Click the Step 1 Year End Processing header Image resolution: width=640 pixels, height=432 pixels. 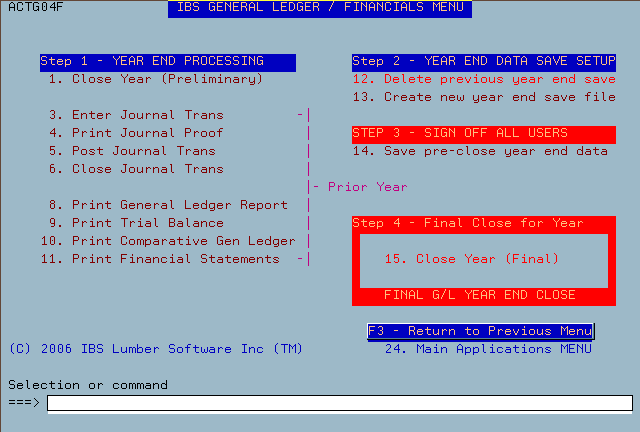point(168,62)
